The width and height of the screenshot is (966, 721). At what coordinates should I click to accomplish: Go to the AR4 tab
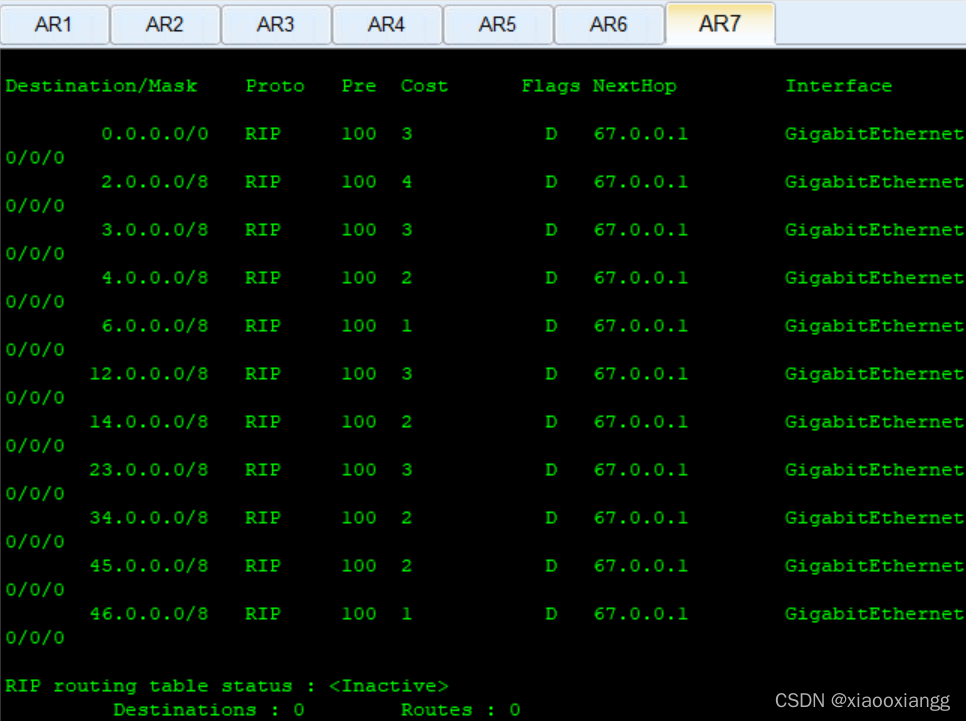(386, 24)
